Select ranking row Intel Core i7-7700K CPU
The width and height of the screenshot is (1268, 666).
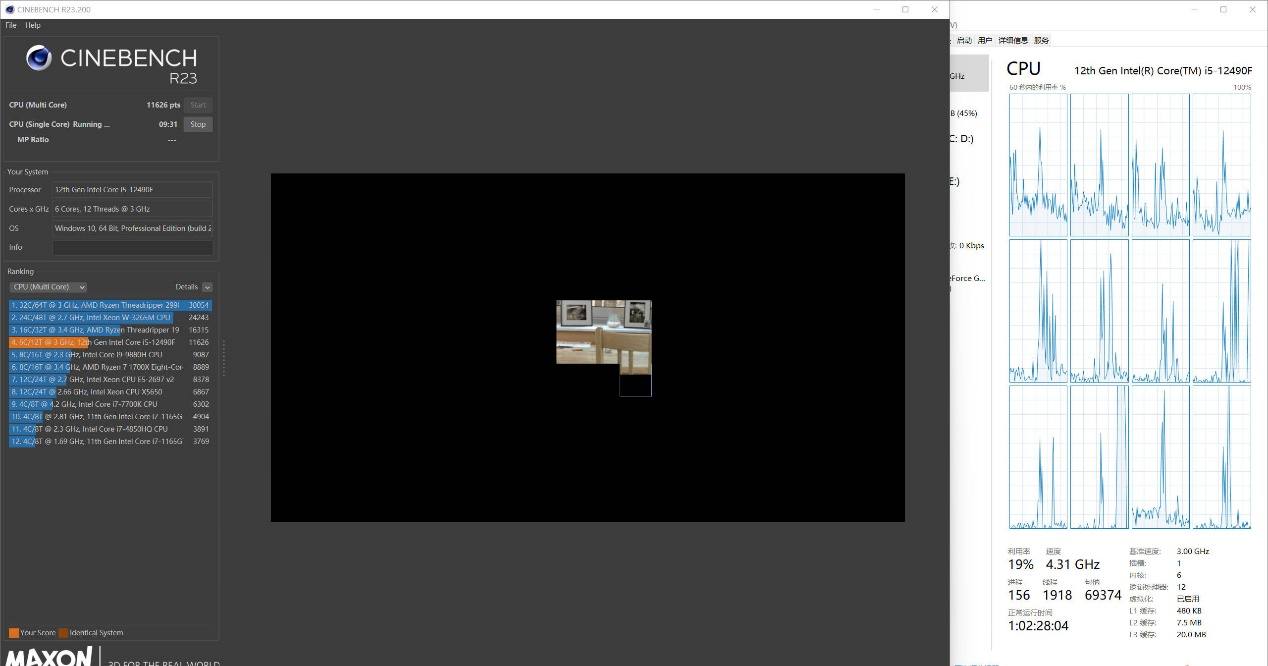[x=110, y=404]
